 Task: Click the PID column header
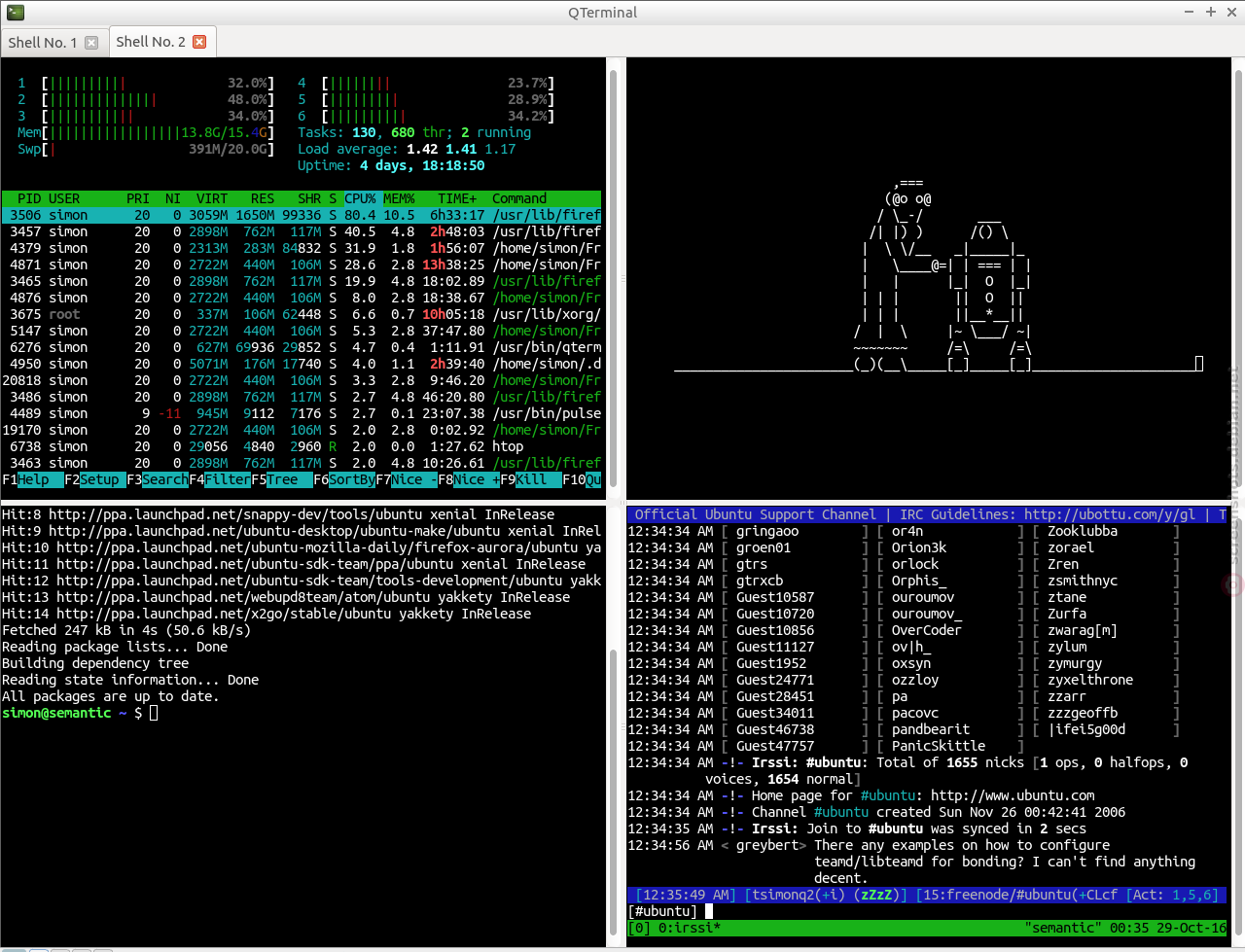coord(29,198)
